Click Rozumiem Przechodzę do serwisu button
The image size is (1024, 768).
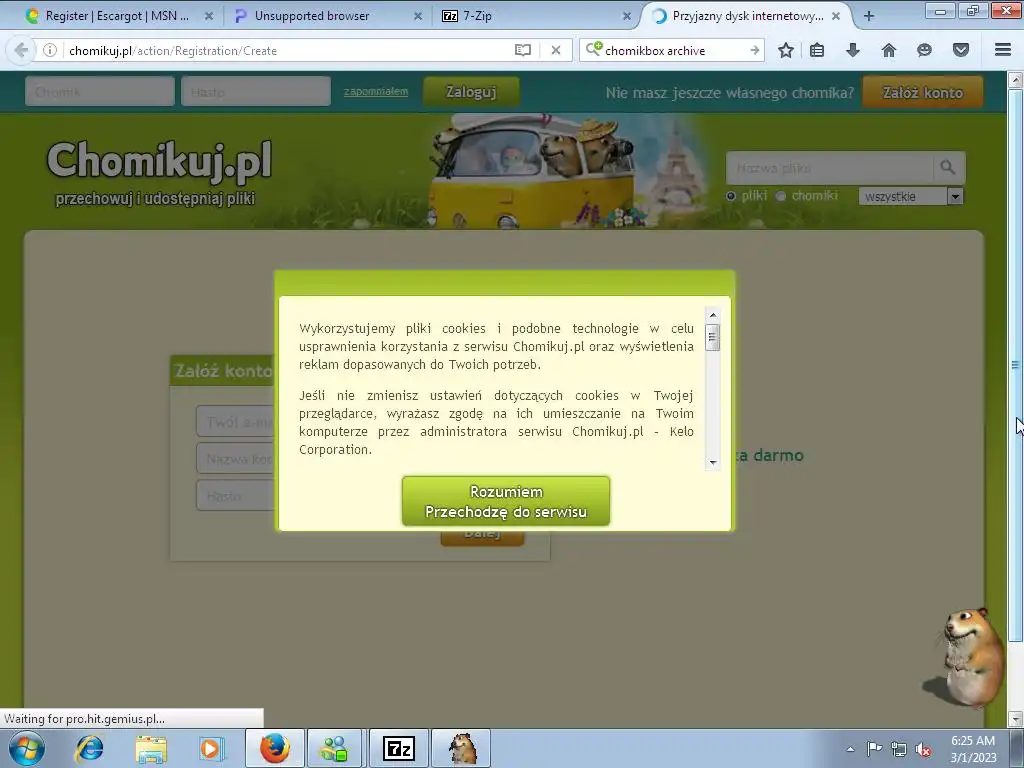pyautogui.click(x=506, y=502)
